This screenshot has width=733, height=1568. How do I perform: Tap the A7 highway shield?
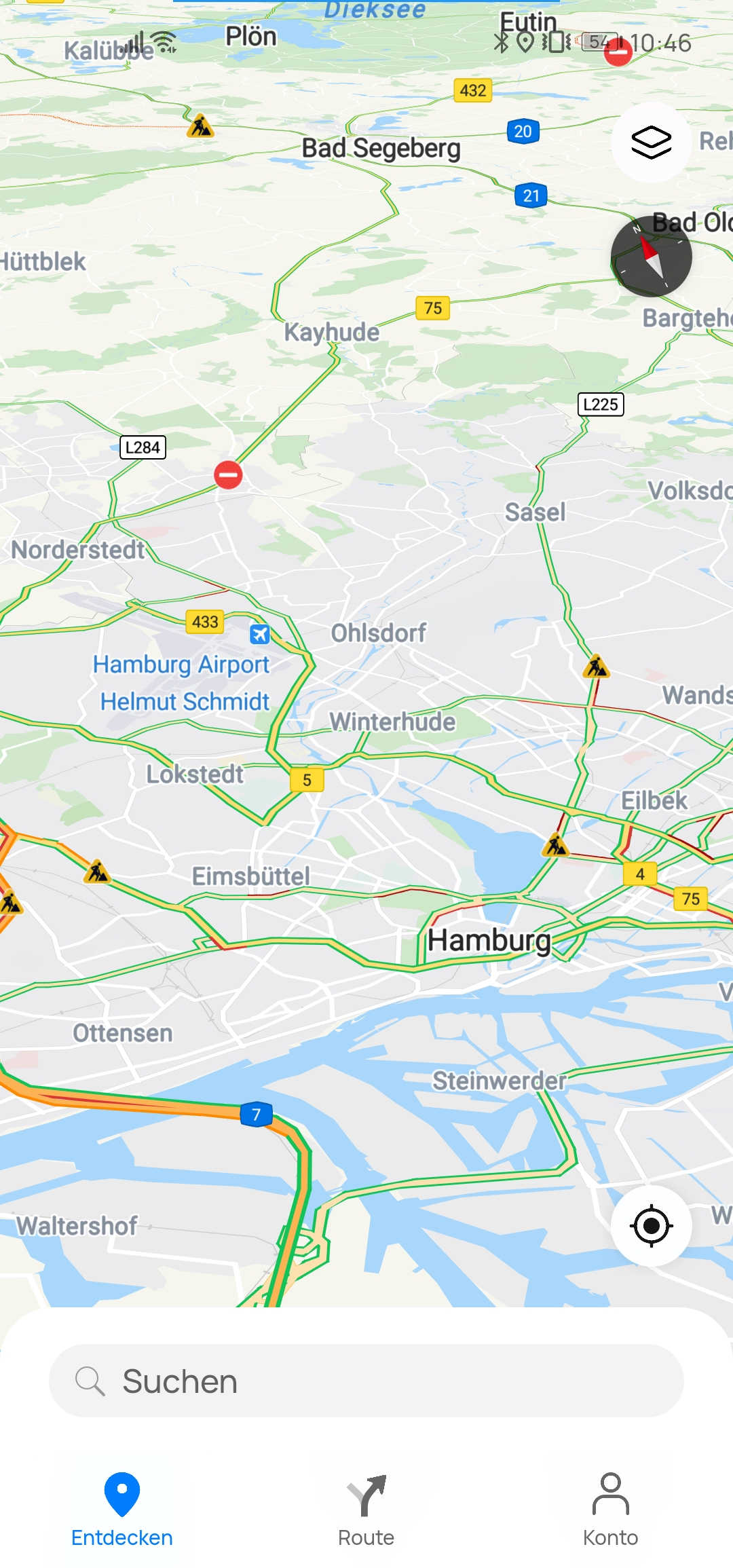257,1114
